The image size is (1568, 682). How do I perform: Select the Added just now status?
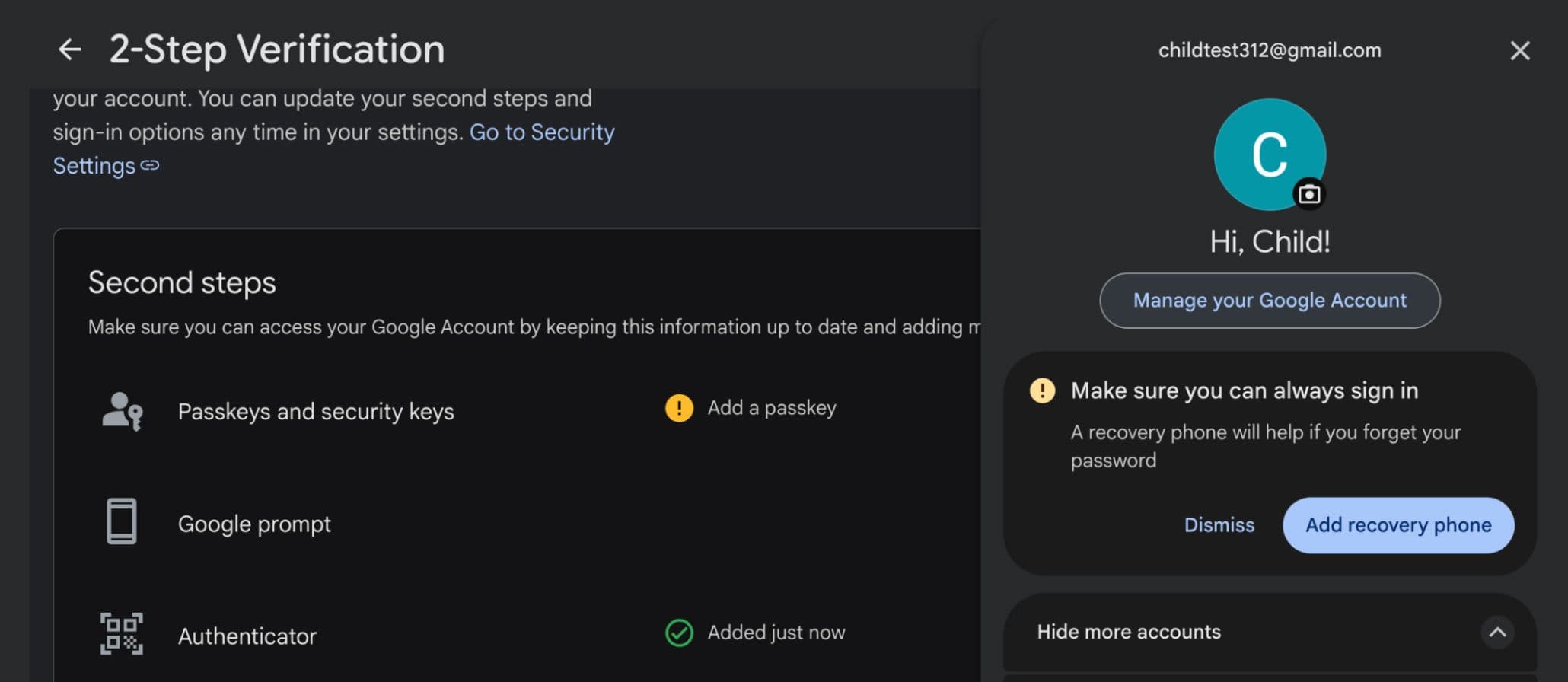pyautogui.click(x=776, y=633)
